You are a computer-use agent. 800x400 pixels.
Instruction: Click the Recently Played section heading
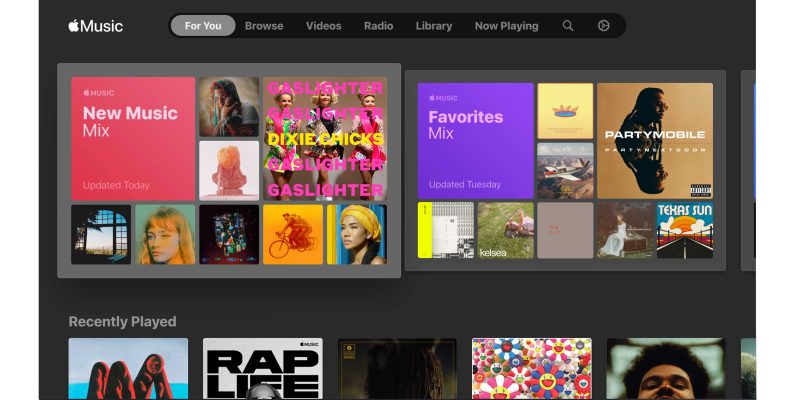pyautogui.click(x=122, y=322)
